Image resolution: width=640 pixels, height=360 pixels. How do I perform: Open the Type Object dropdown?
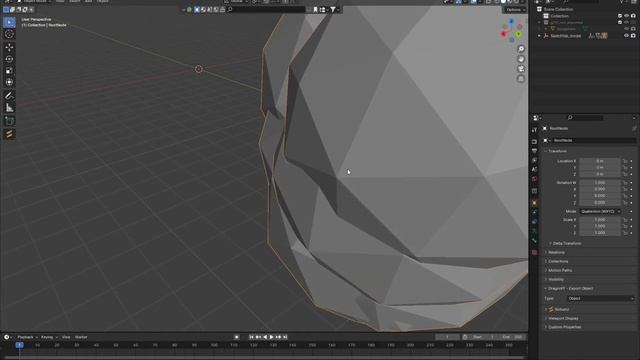click(x=600, y=298)
